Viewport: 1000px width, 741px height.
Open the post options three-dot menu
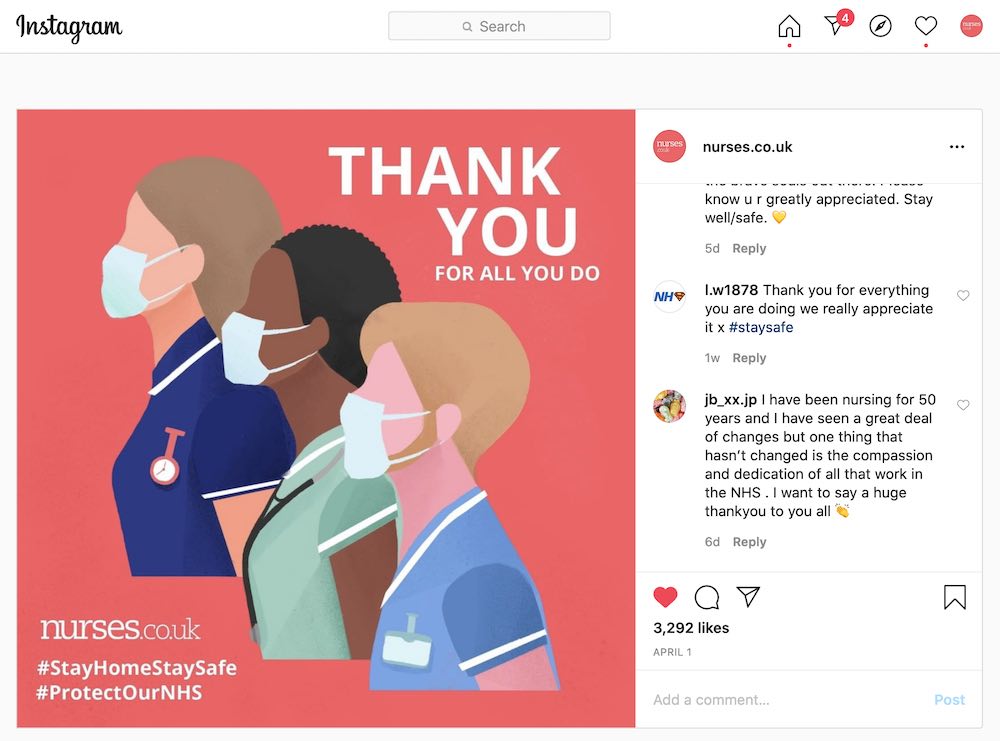[x=957, y=147]
